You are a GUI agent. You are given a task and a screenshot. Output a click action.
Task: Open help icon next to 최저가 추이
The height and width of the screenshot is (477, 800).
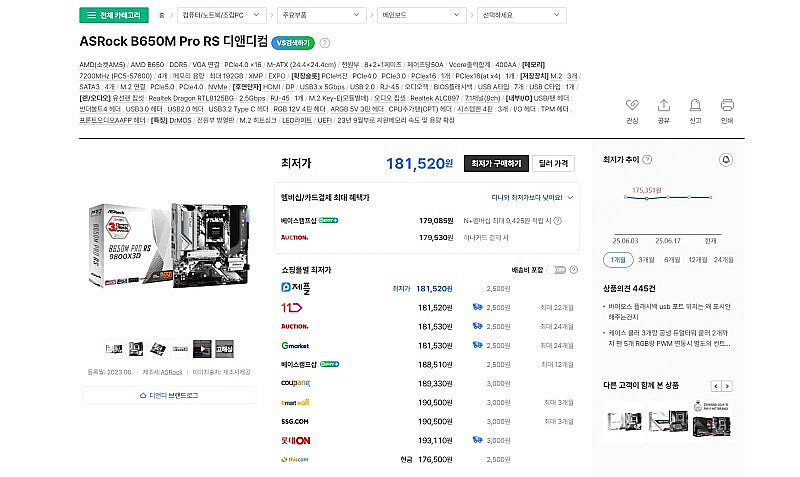[647, 160]
